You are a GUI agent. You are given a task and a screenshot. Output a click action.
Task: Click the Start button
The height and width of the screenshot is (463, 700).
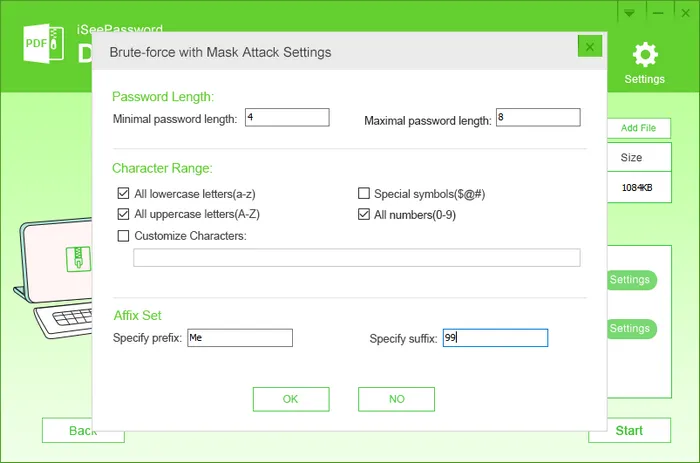629,430
